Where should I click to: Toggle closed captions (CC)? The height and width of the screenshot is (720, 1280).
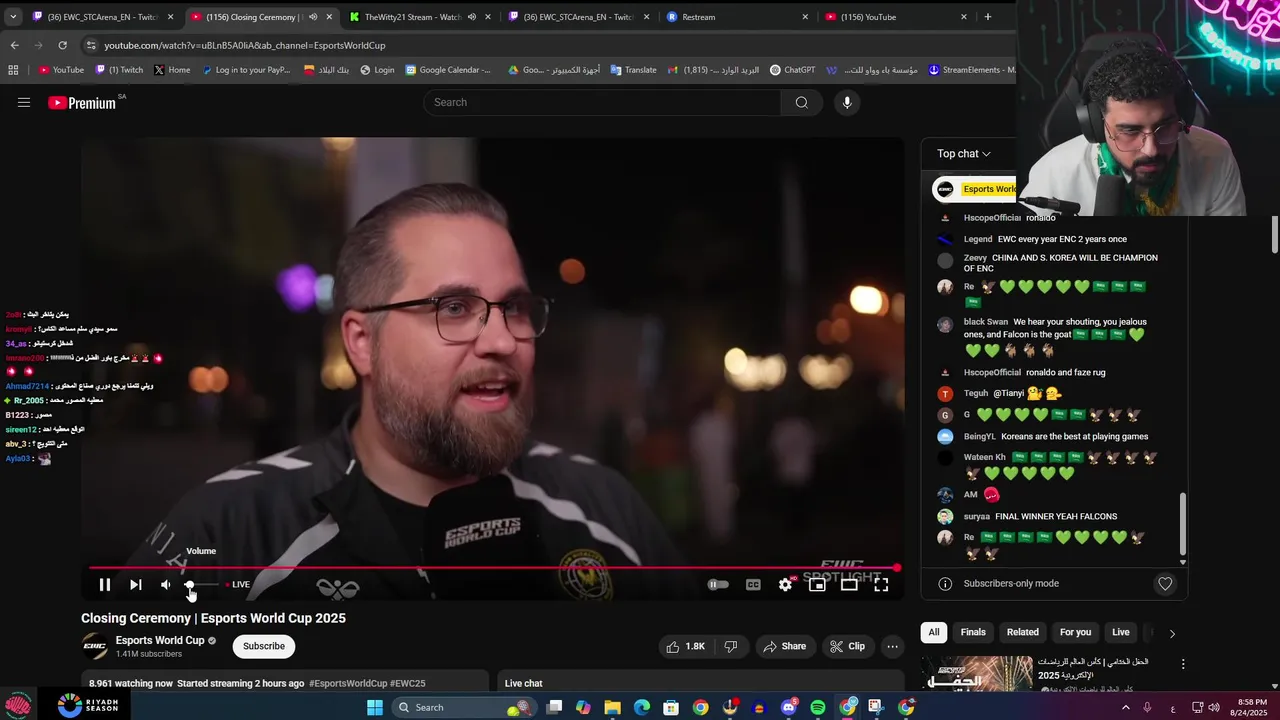point(753,585)
